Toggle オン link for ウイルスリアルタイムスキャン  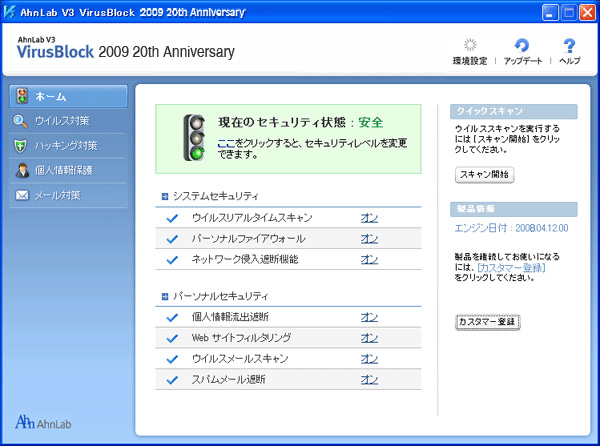pos(369,218)
